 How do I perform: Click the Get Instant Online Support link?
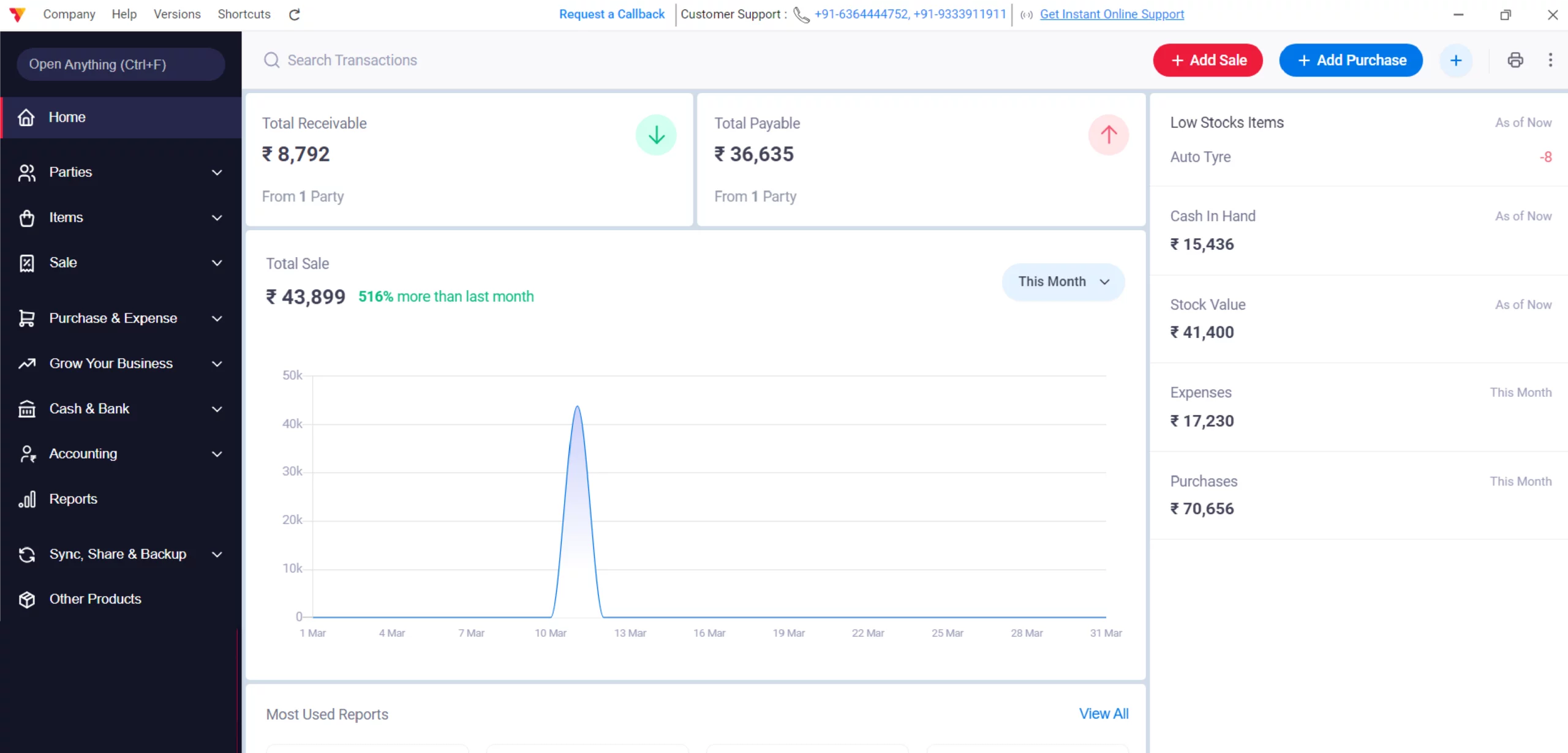(1111, 14)
